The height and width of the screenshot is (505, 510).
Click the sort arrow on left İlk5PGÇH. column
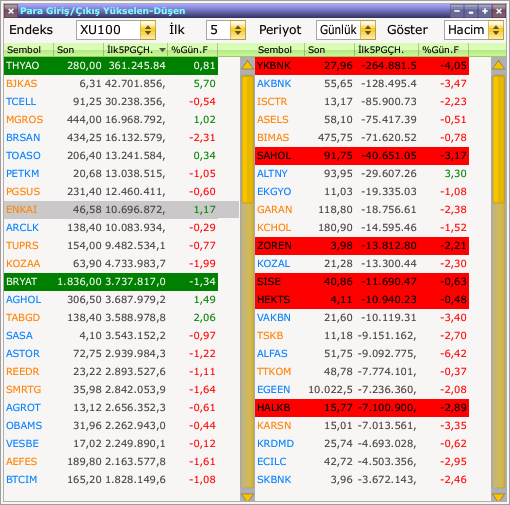click(162, 50)
